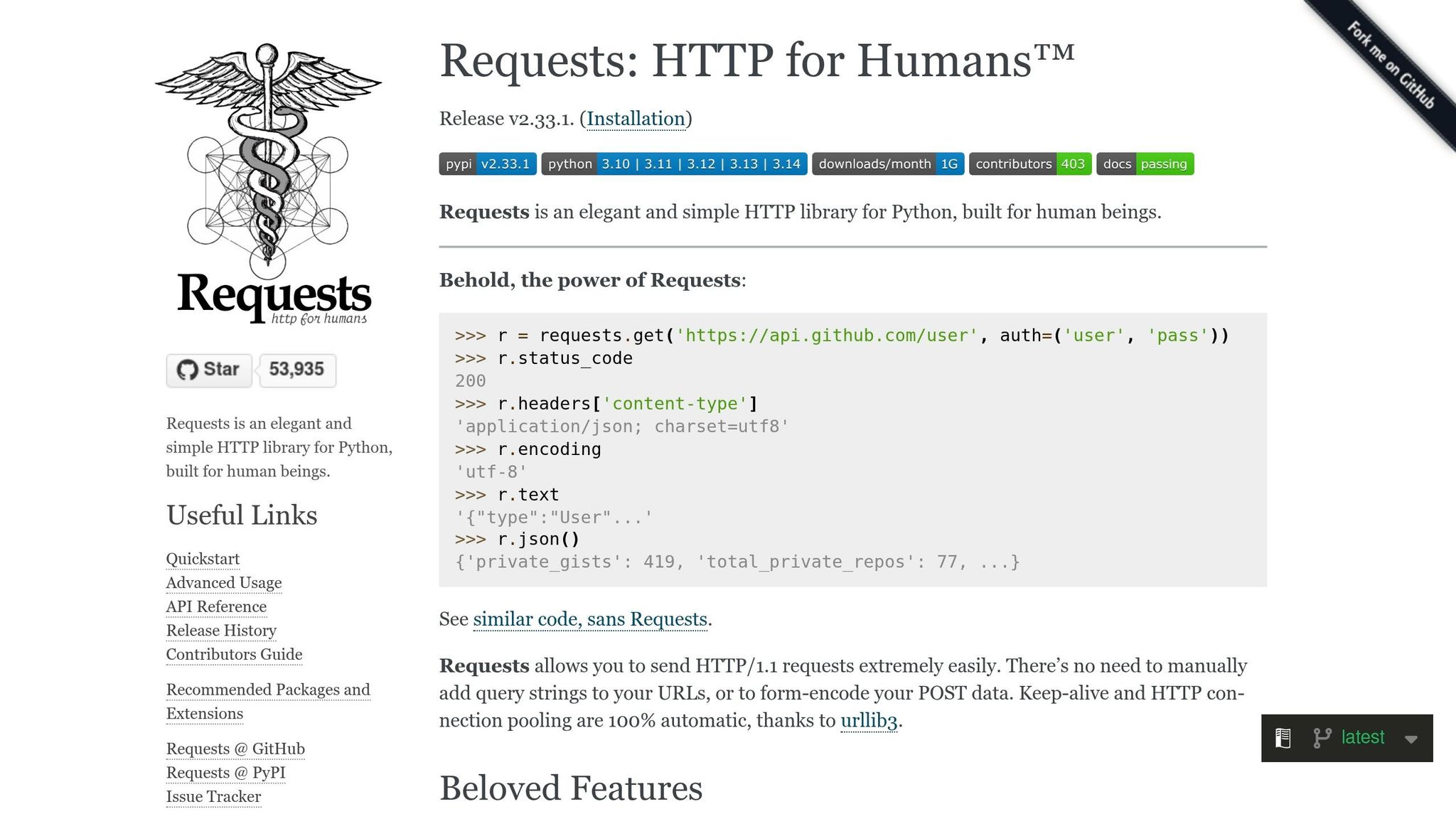
Task: Open the 53,935 stargazers count
Action: click(x=297, y=370)
